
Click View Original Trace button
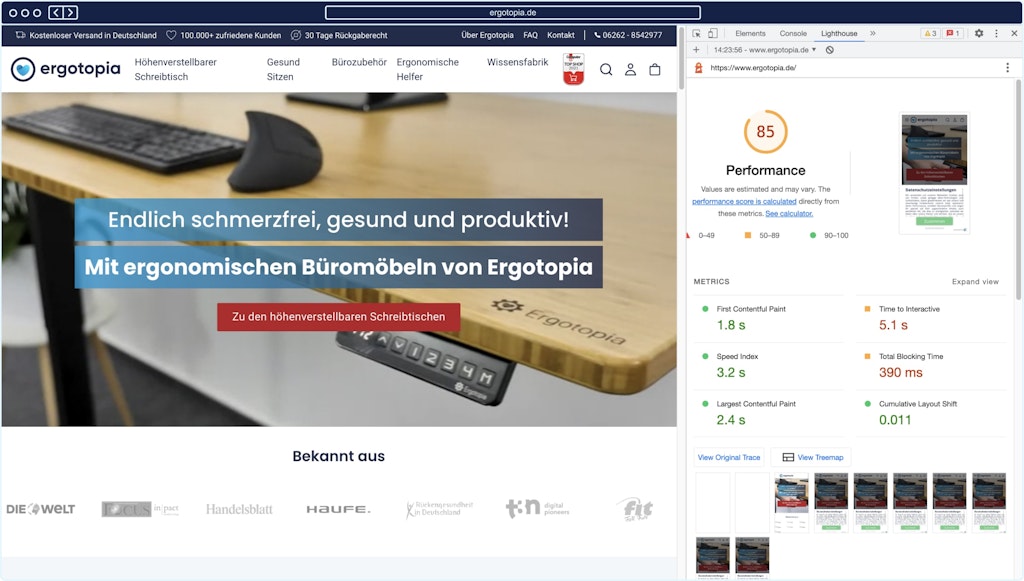click(729, 458)
